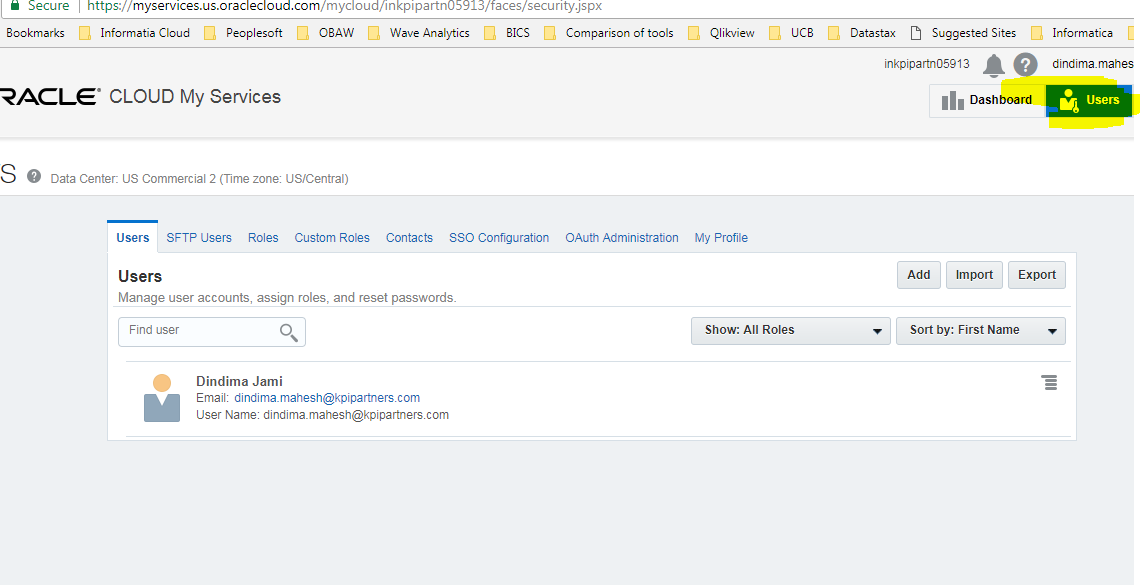Open the dindima.mahesh account menu

1093,64
